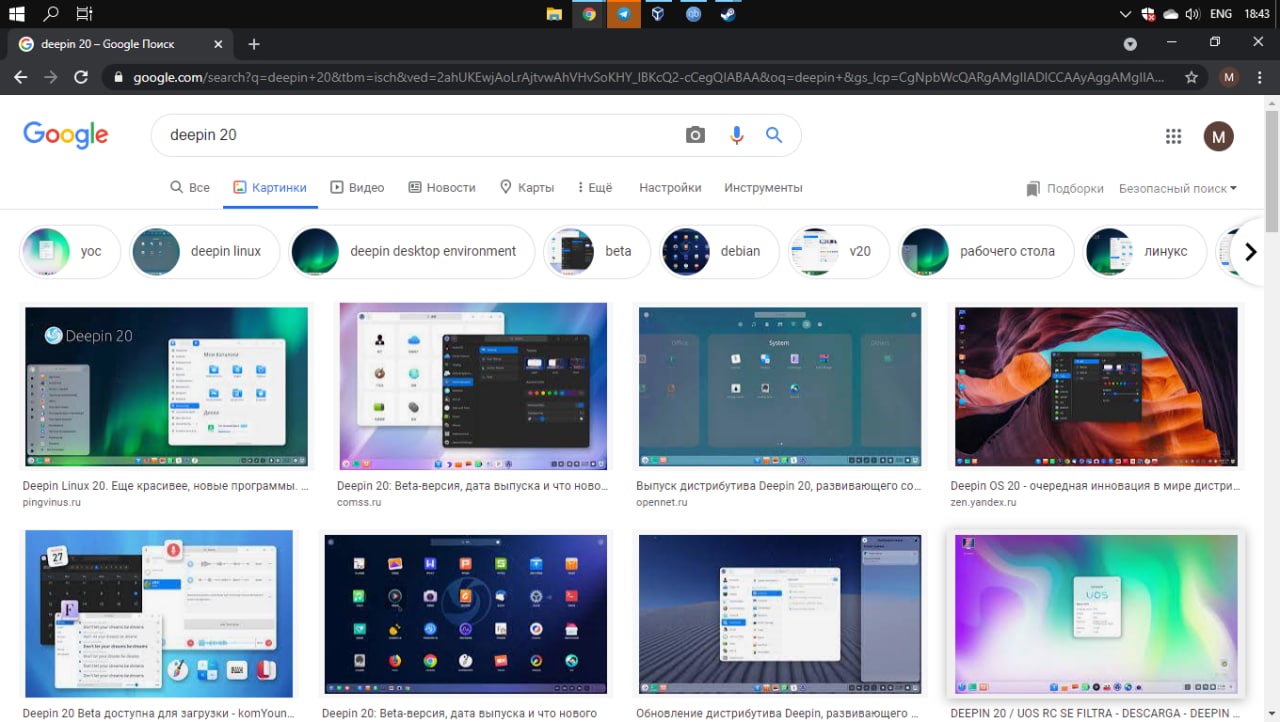Click the Chrome icon in taskbar
This screenshot has height=722, width=1280.
589,14
